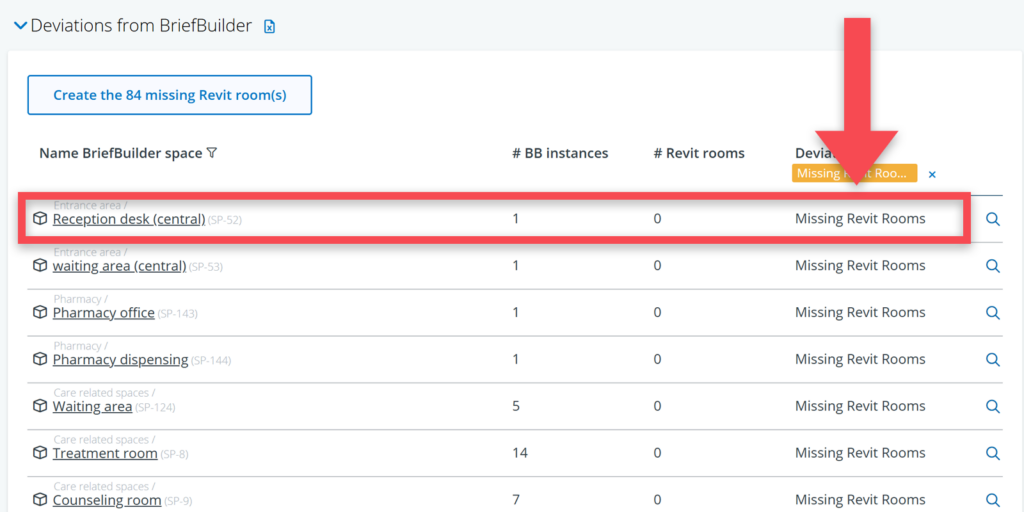Click magnifier icon for Pharmacy office row
This screenshot has width=1024, height=512.
[993, 313]
